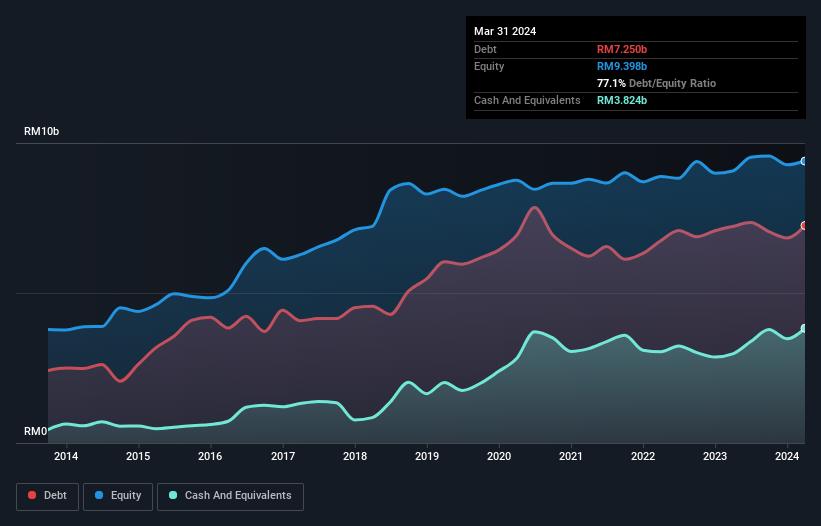Select the 2023 x-axis label
The height and width of the screenshot is (526, 821).
715,456
